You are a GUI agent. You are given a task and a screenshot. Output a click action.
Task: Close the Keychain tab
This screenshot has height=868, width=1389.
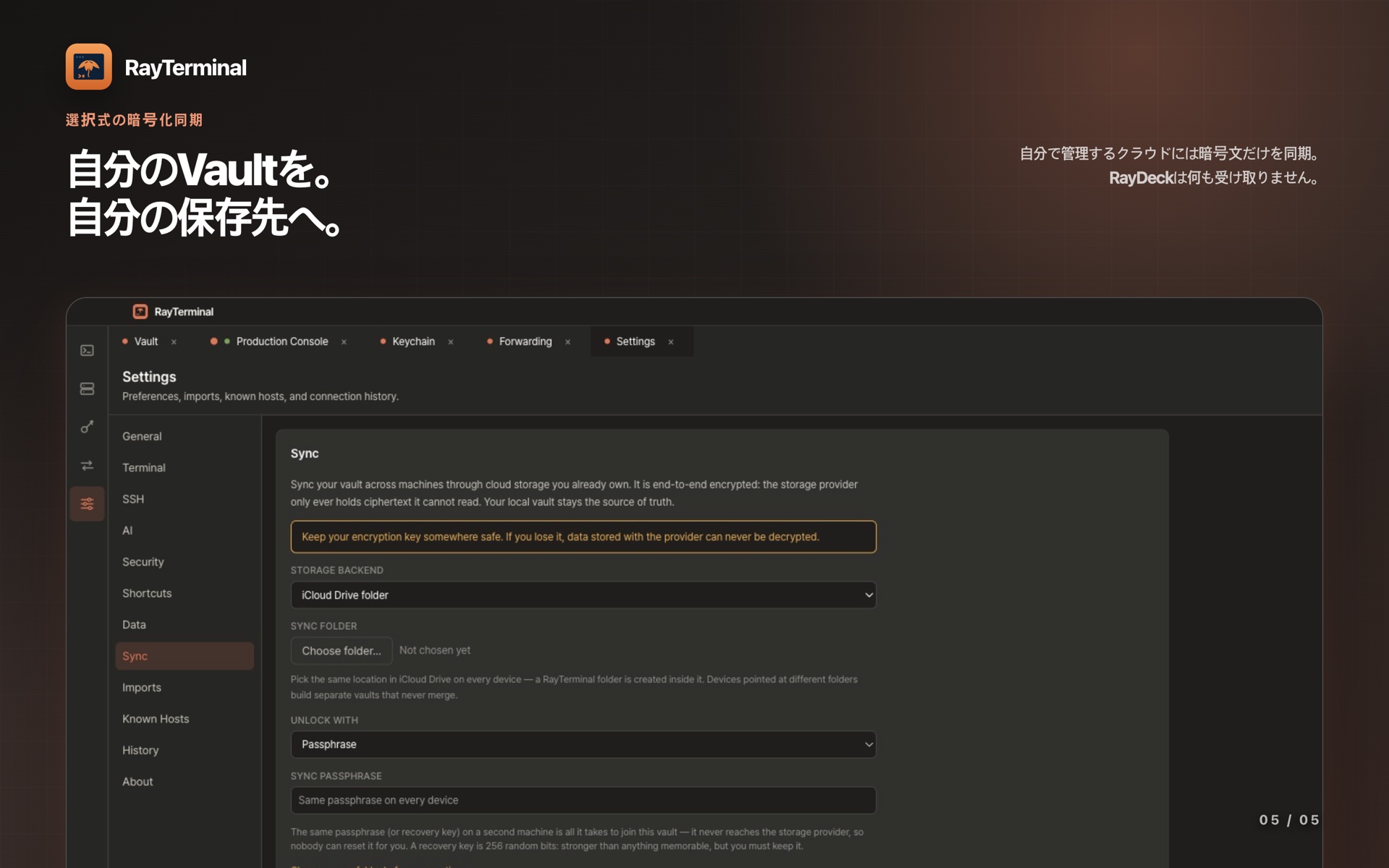point(451,342)
